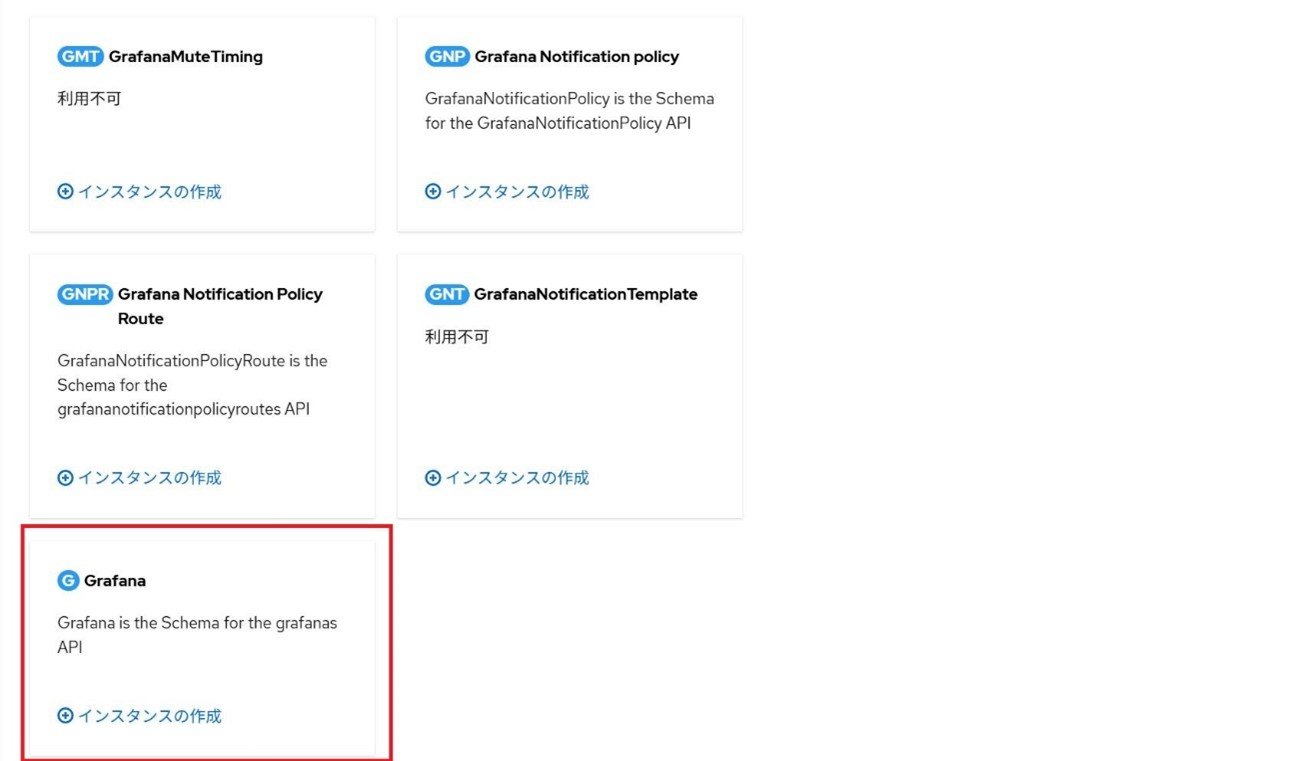Click the G badge beside Grafana

pos(68,581)
